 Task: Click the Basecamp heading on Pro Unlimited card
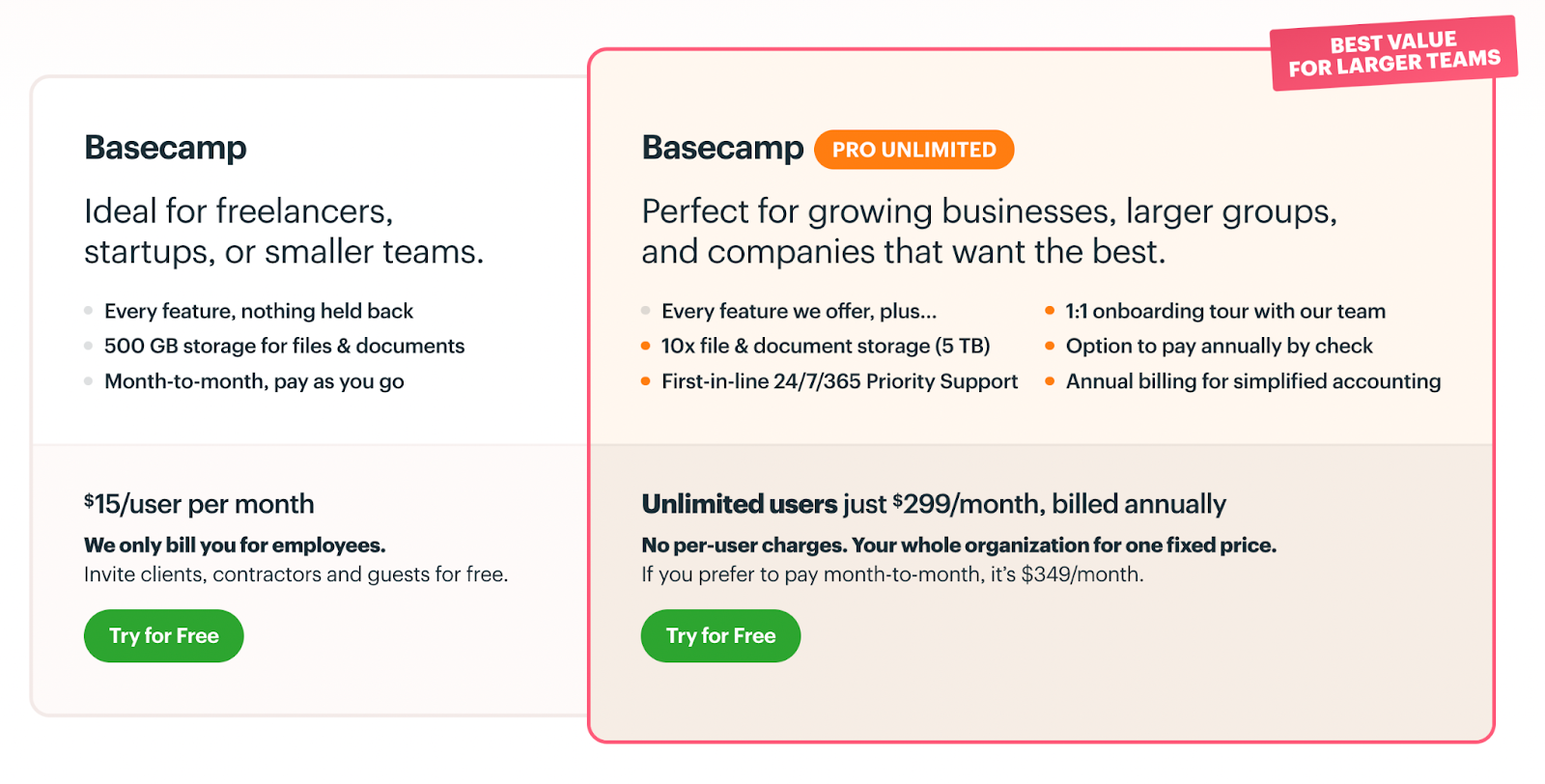(x=722, y=148)
